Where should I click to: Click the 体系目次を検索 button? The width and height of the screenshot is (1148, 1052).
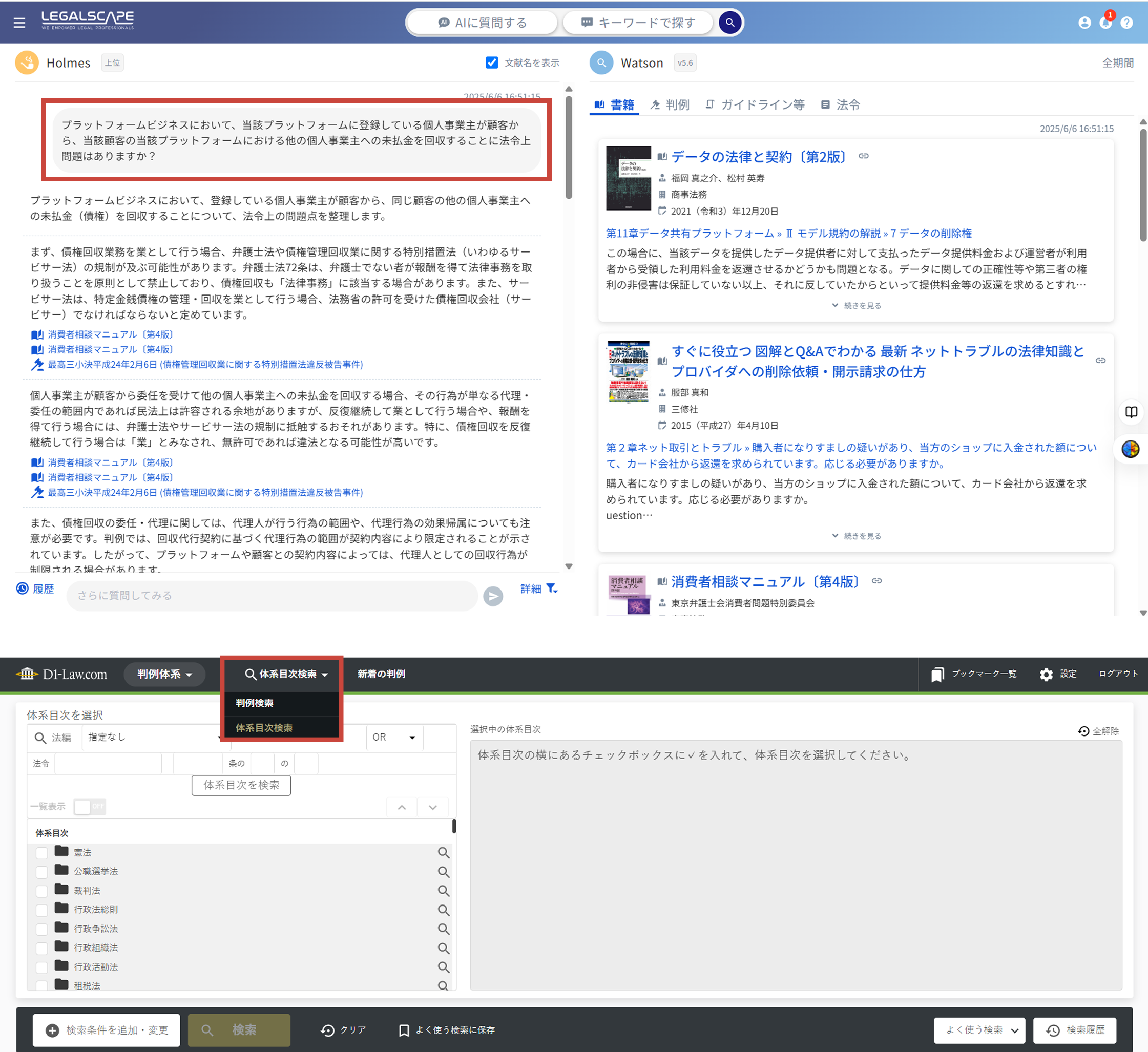241,785
